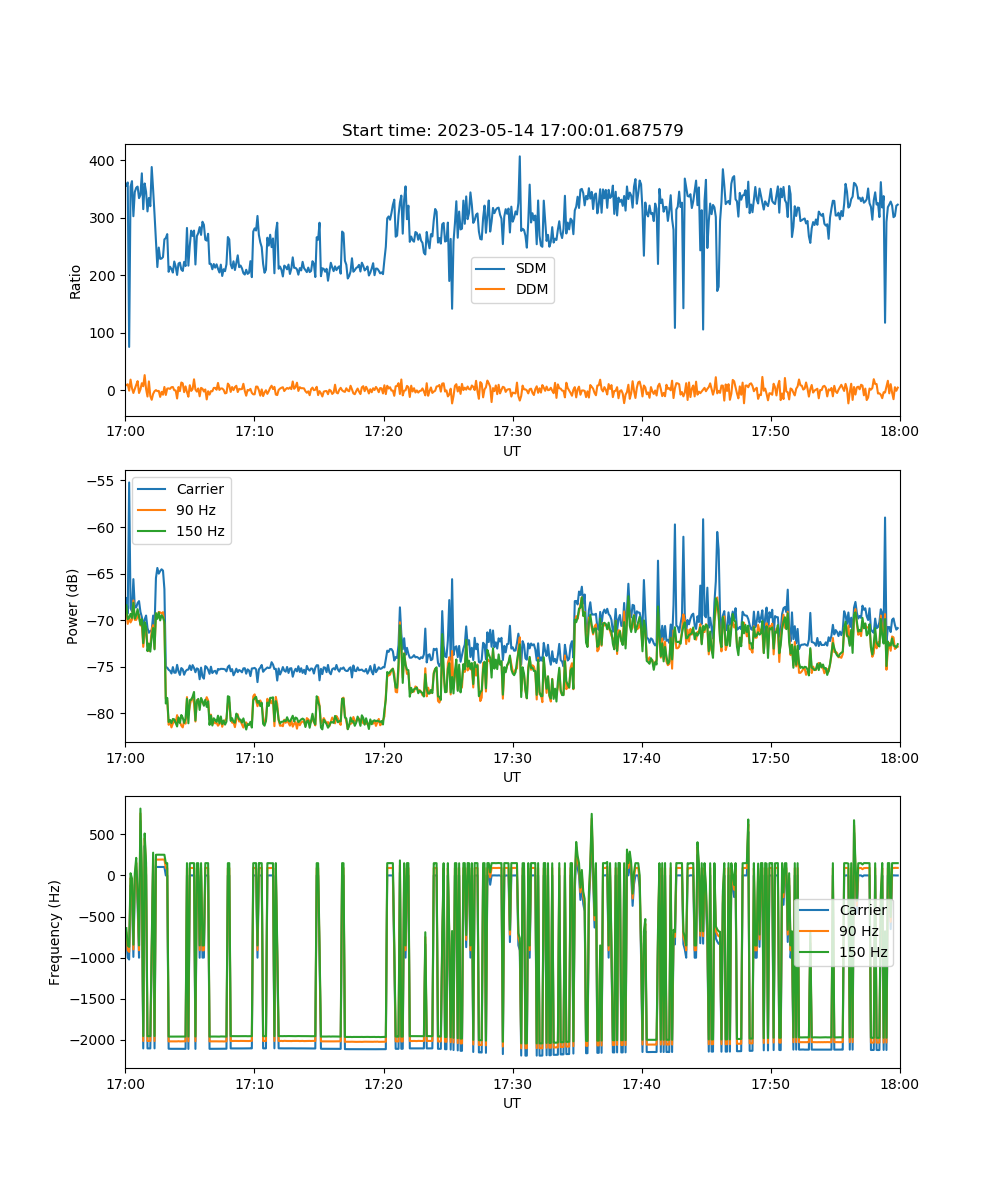Click the 17:30 tick label under the Ratio chart
Screen dimensions: 1000x1200
[x=512, y=431]
